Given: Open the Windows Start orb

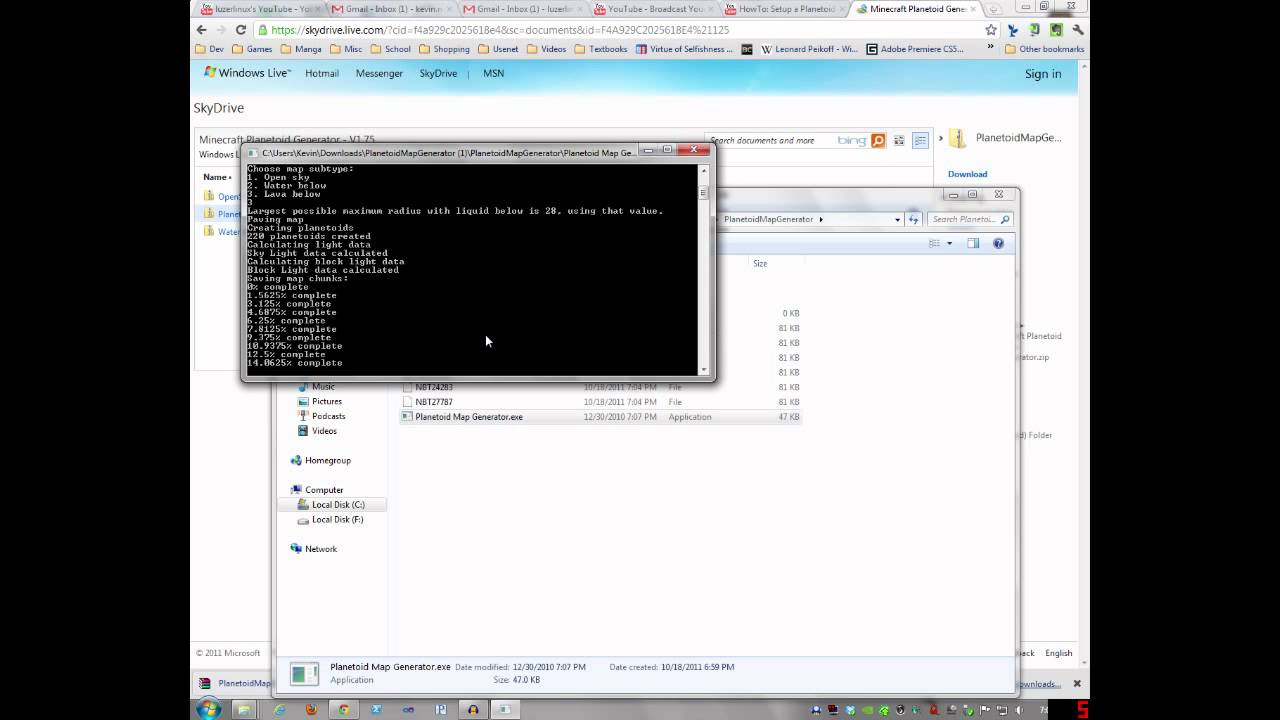Looking at the screenshot, I should [x=209, y=709].
